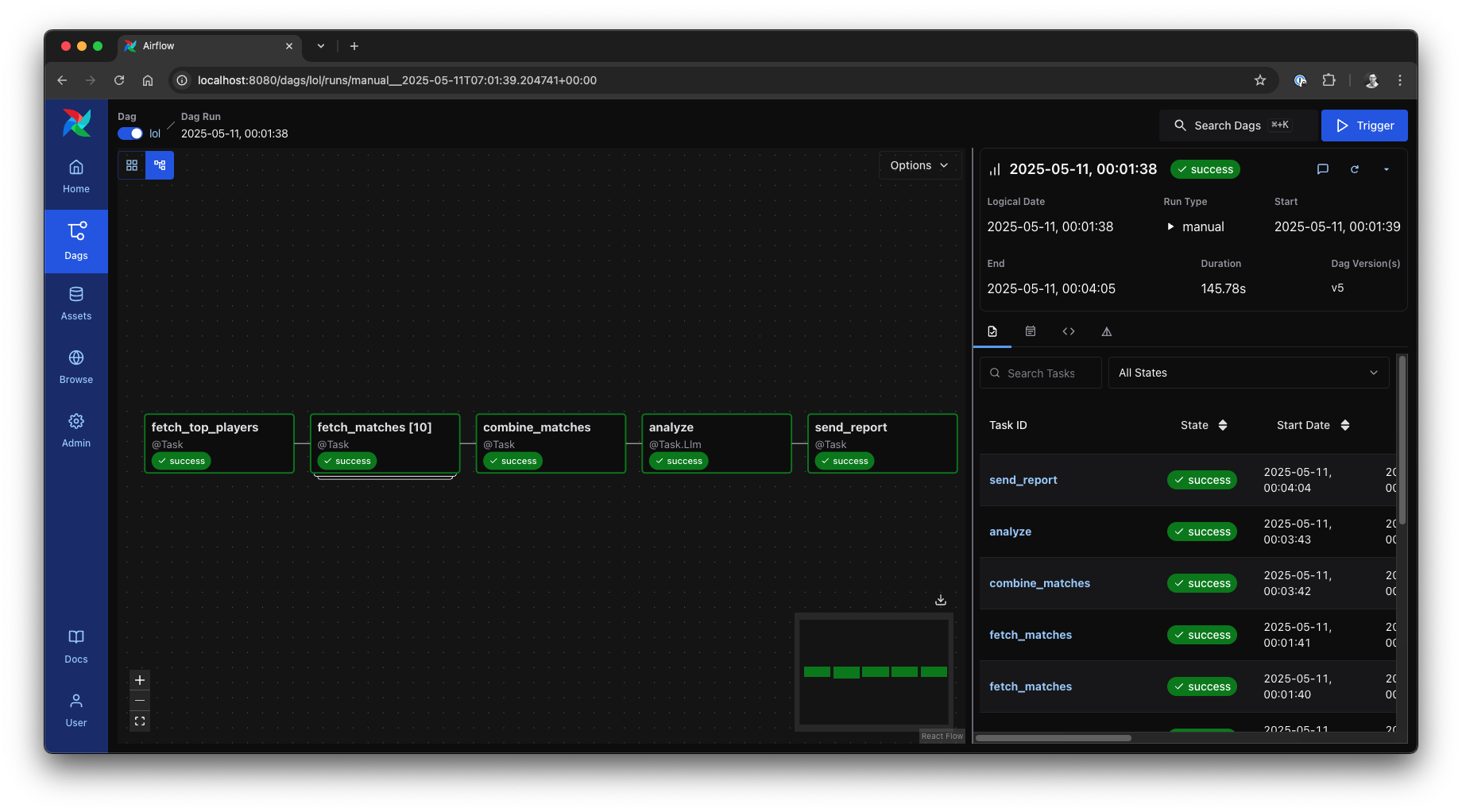Clear the dag run with the refresh icon
The image size is (1462, 812).
click(x=1355, y=169)
